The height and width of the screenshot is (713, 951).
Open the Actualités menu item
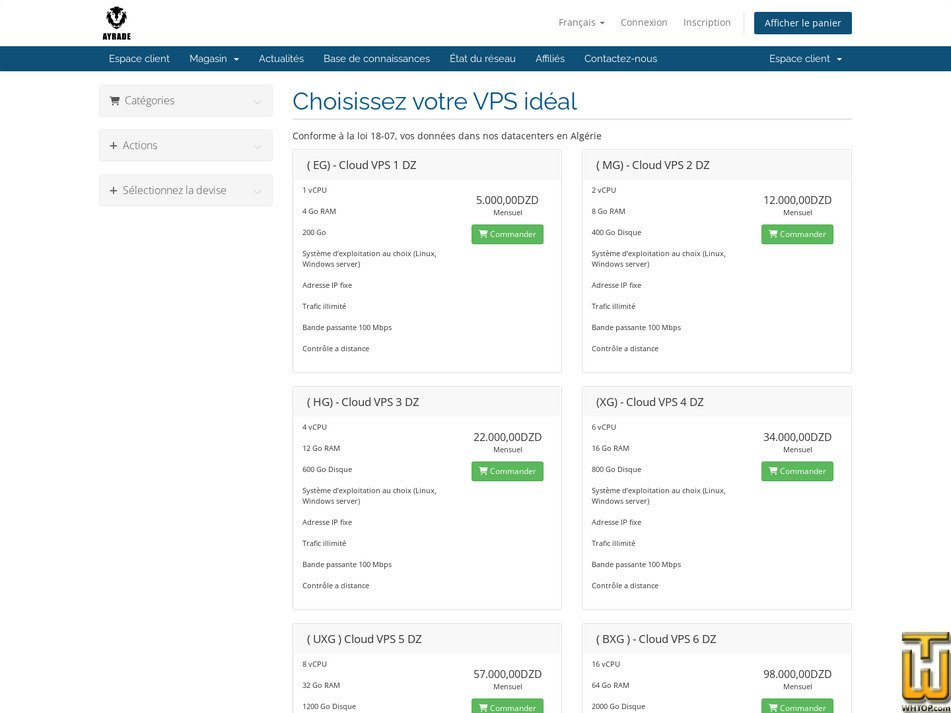281,59
